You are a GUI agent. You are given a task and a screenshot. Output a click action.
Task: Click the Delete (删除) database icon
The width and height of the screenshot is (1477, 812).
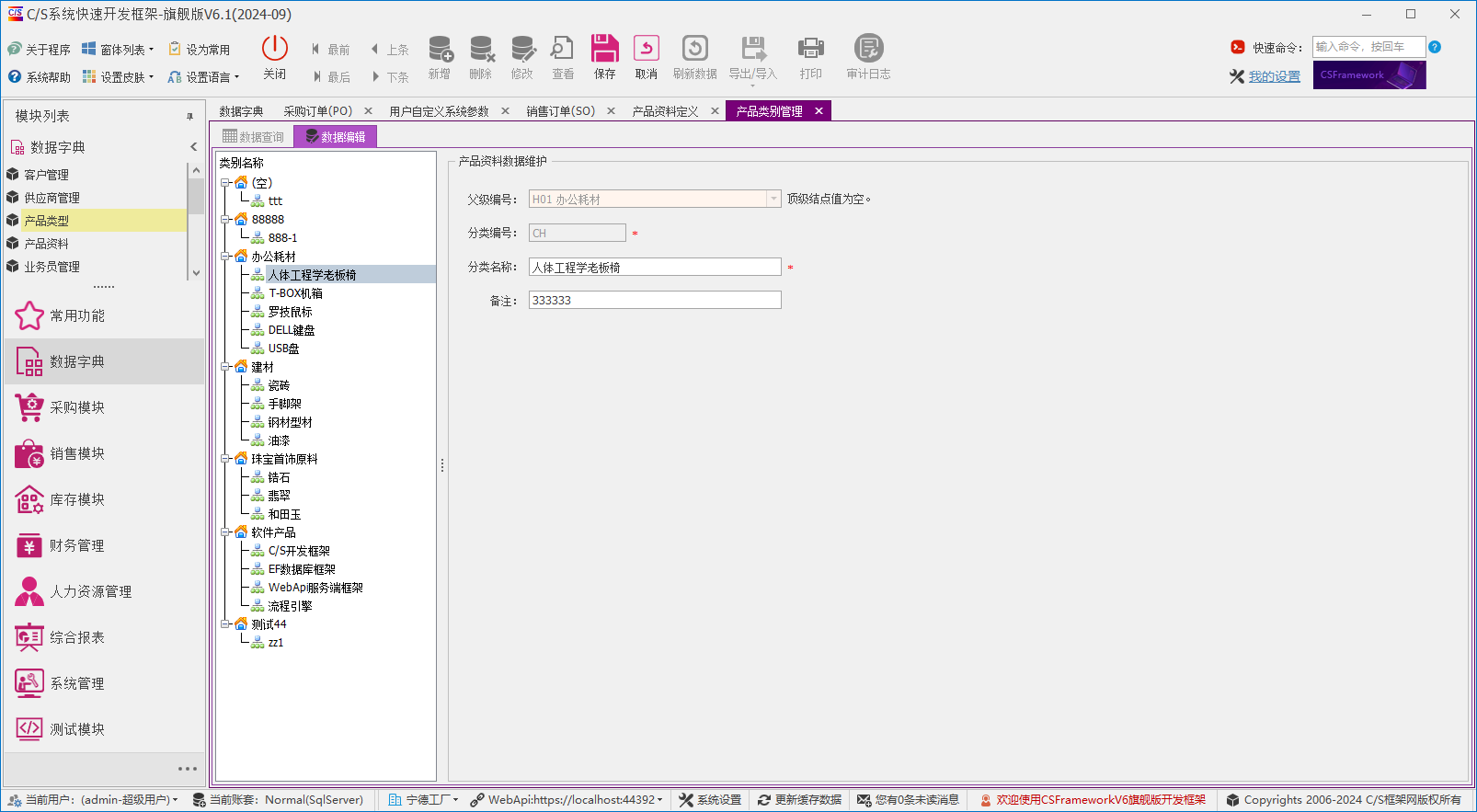(481, 48)
